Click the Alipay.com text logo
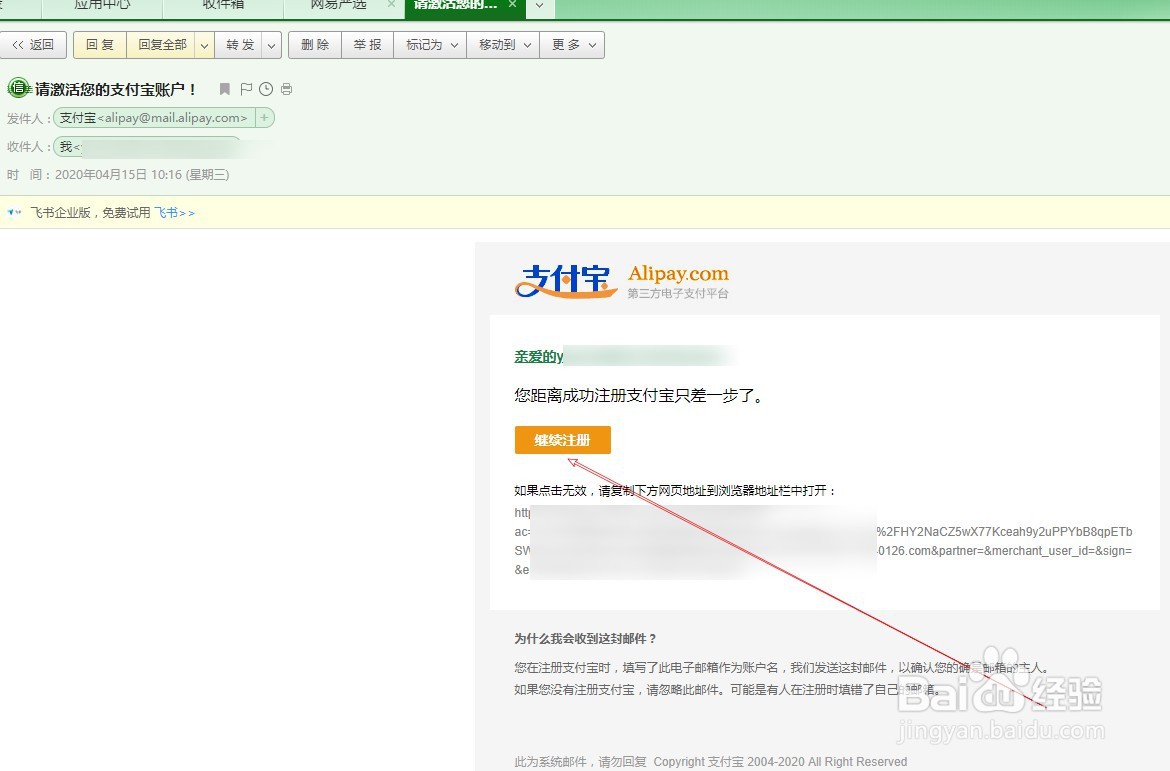The image size is (1170, 771). point(678,273)
